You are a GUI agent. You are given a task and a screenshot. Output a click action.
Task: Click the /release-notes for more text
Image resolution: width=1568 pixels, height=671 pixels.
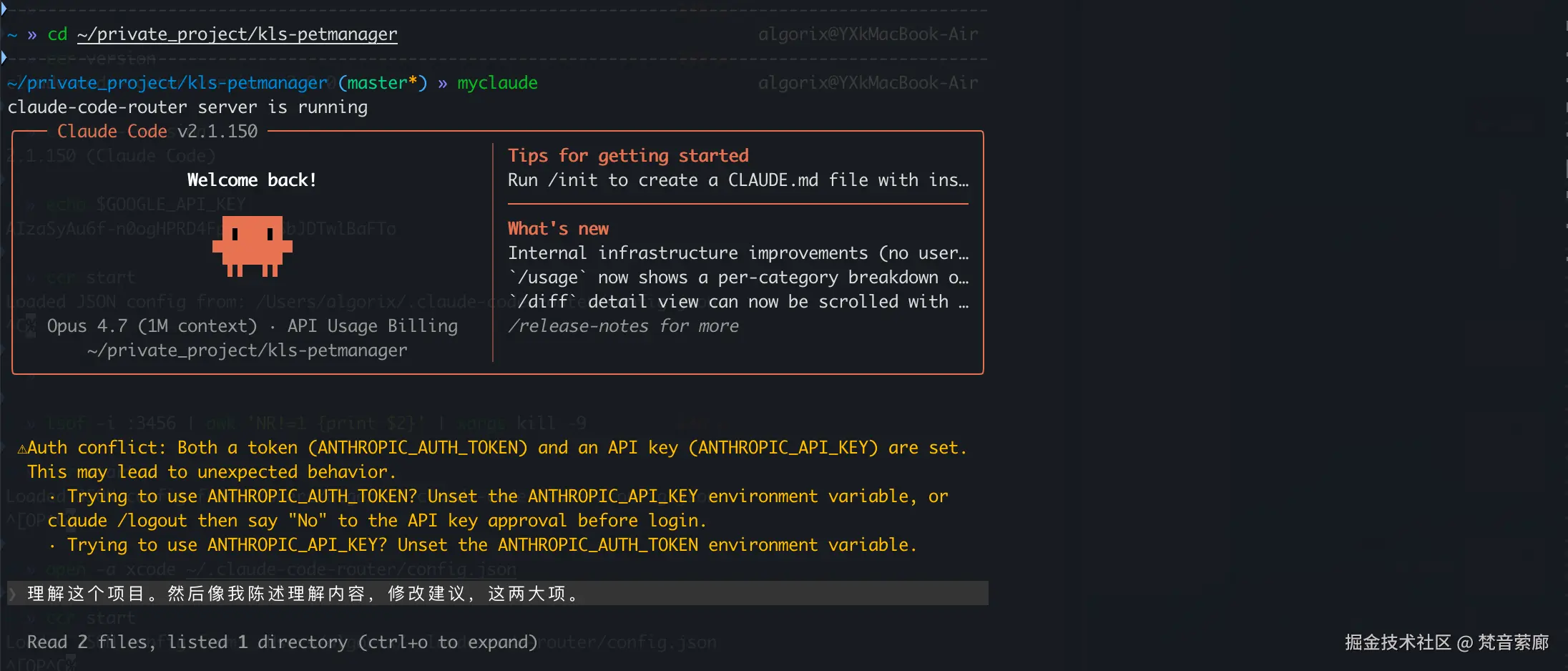623,326
